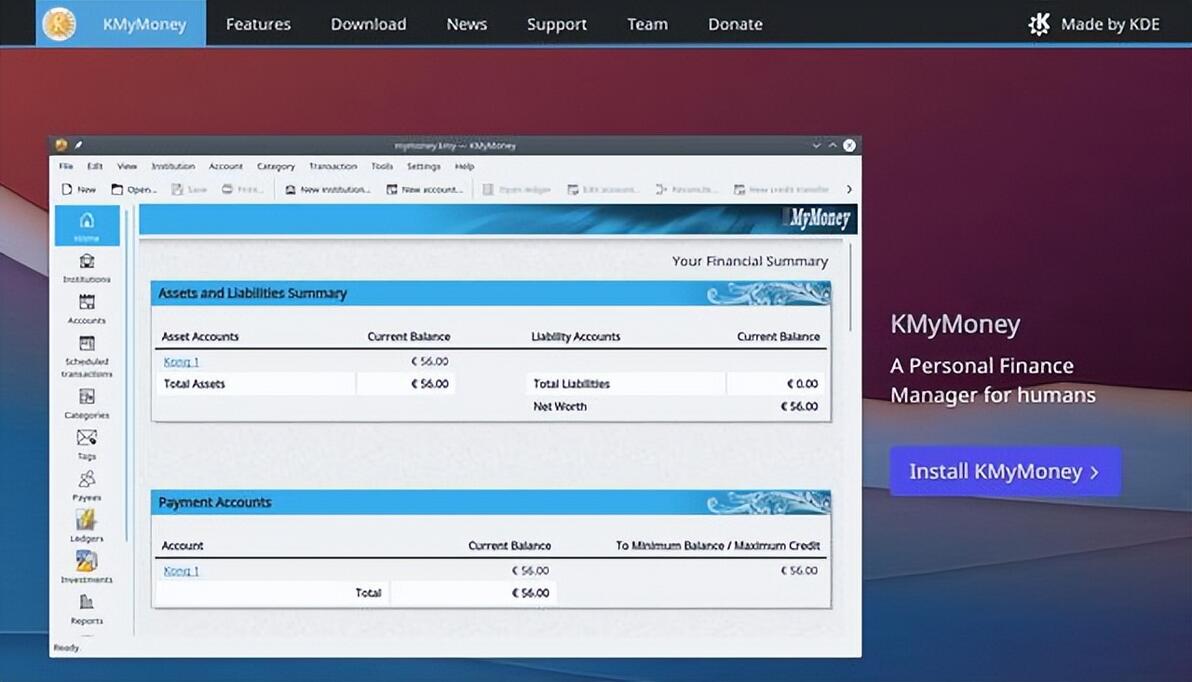
Task: Open Scheduled transactions in sidebar
Action: click(x=87, y=357)
